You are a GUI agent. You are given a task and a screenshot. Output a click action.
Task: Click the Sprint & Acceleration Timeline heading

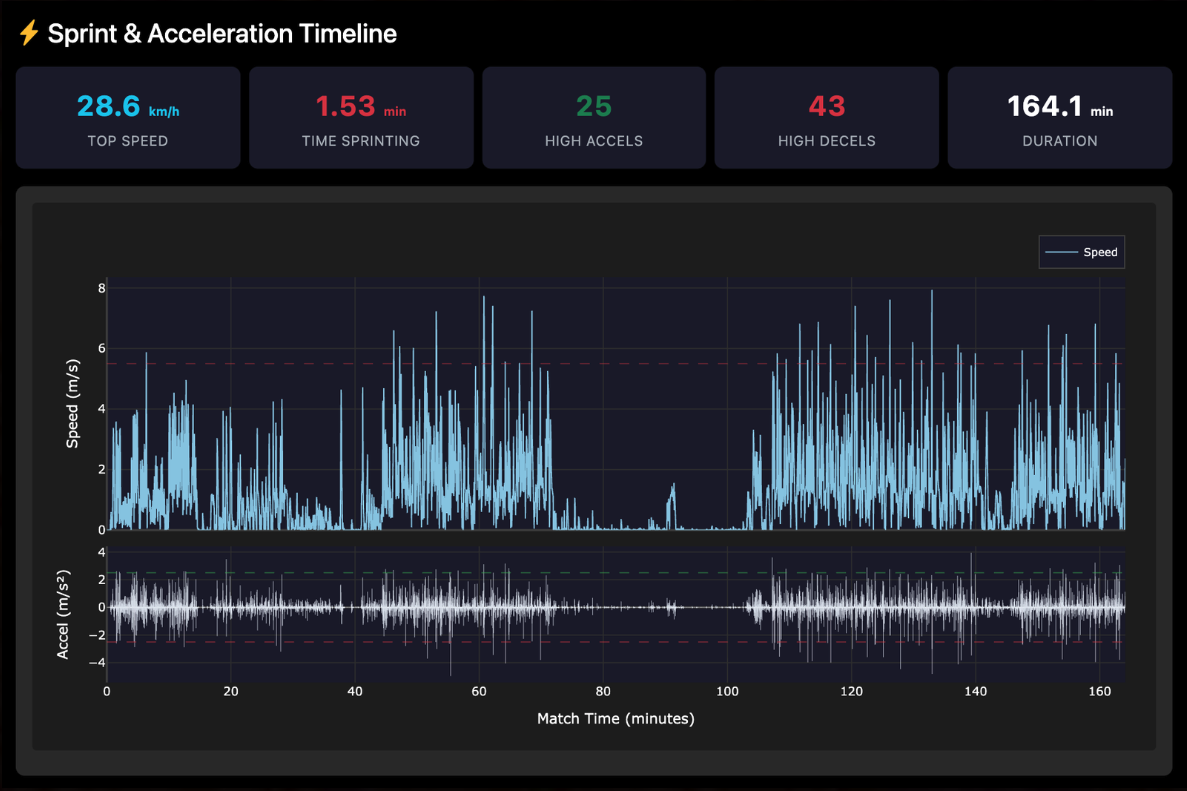[x=222, y=34]
